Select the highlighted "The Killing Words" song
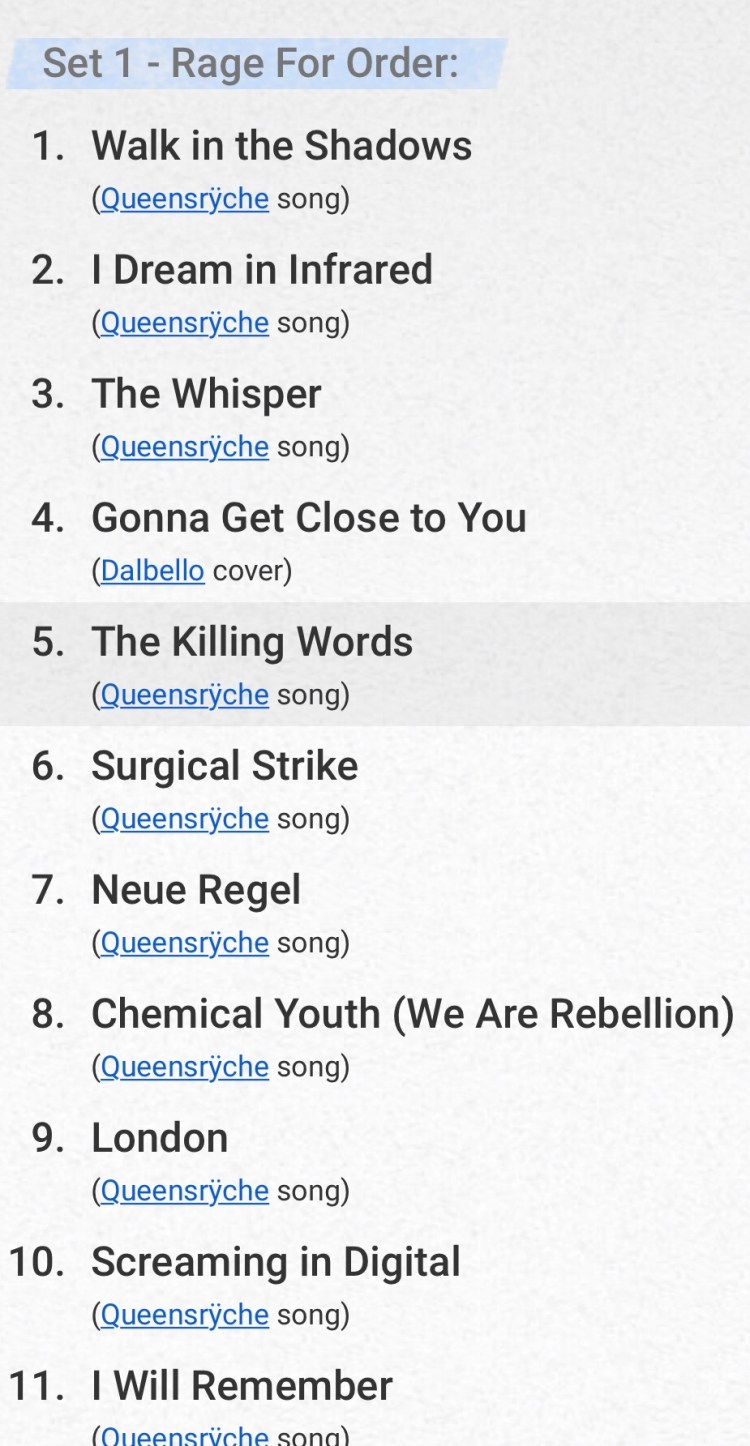The width and height of the screenshot is (750, 1446). (x=252, y=642)
